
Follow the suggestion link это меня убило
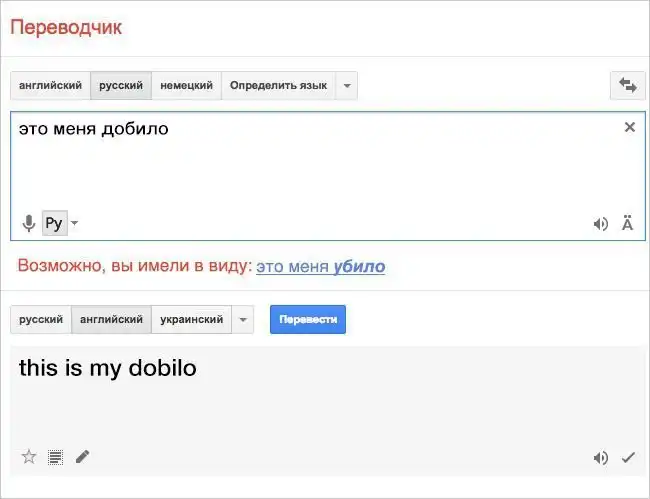click(x=320, y=267)
